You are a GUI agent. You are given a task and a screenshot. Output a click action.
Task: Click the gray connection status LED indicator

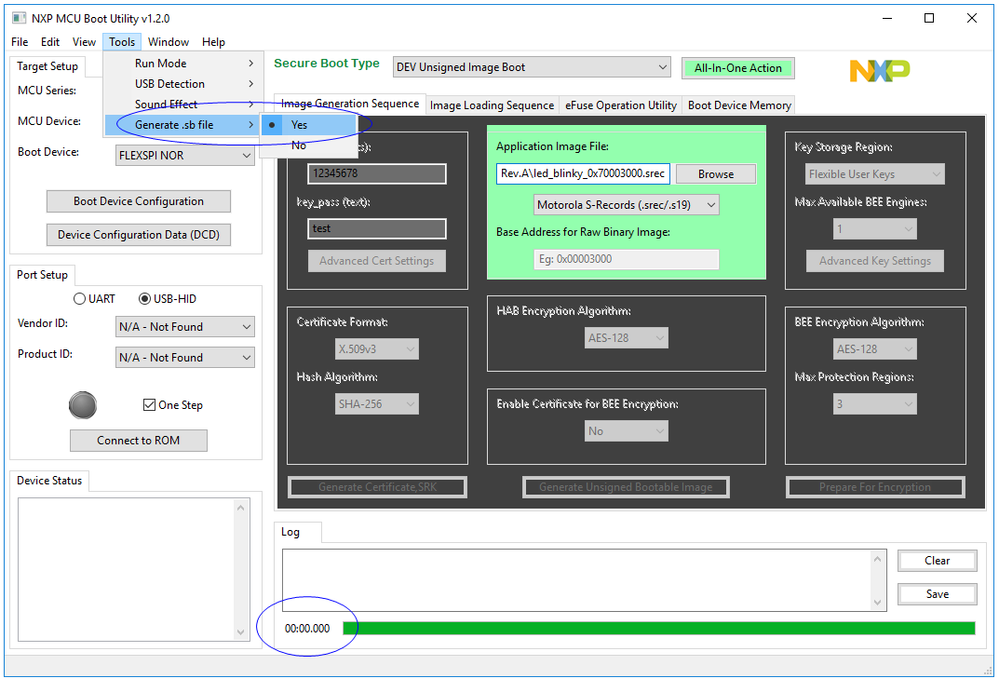point(83,405)
